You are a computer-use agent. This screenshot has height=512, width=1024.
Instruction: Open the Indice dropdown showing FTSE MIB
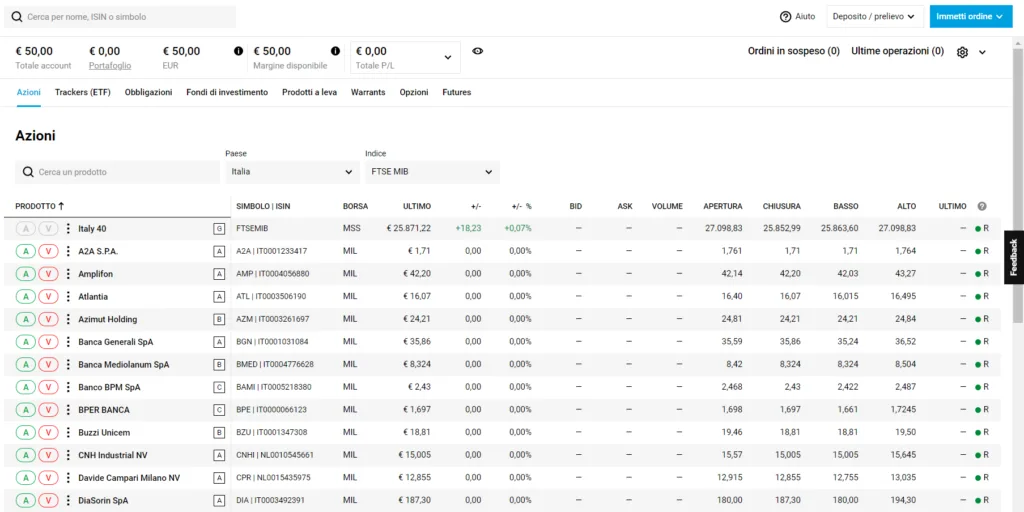[x=432, y=172]
